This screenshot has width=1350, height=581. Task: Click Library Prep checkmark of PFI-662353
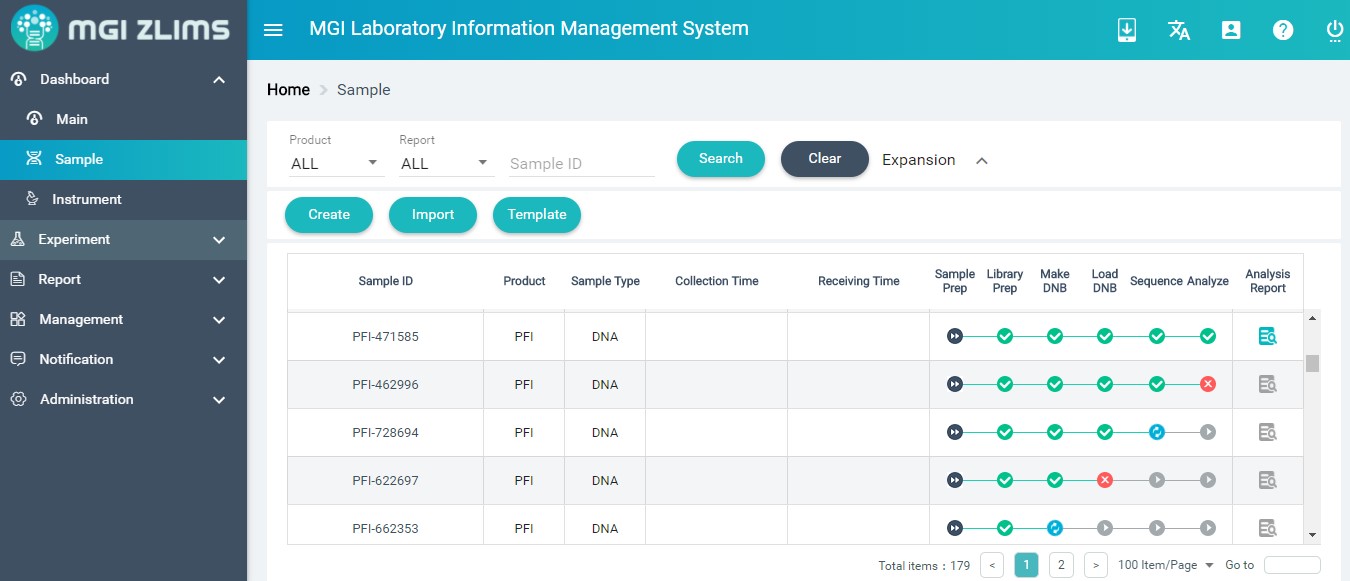1005,528
